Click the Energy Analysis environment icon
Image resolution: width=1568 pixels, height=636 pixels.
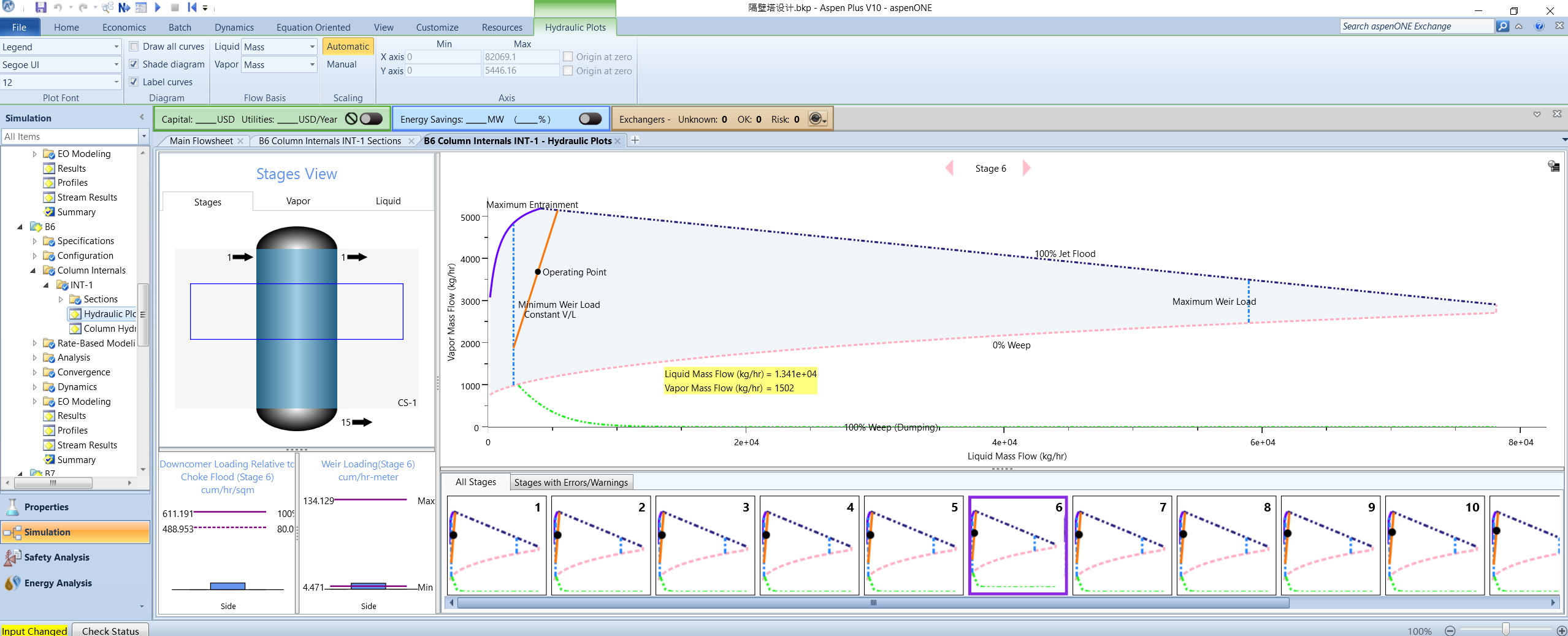[12, 583]
